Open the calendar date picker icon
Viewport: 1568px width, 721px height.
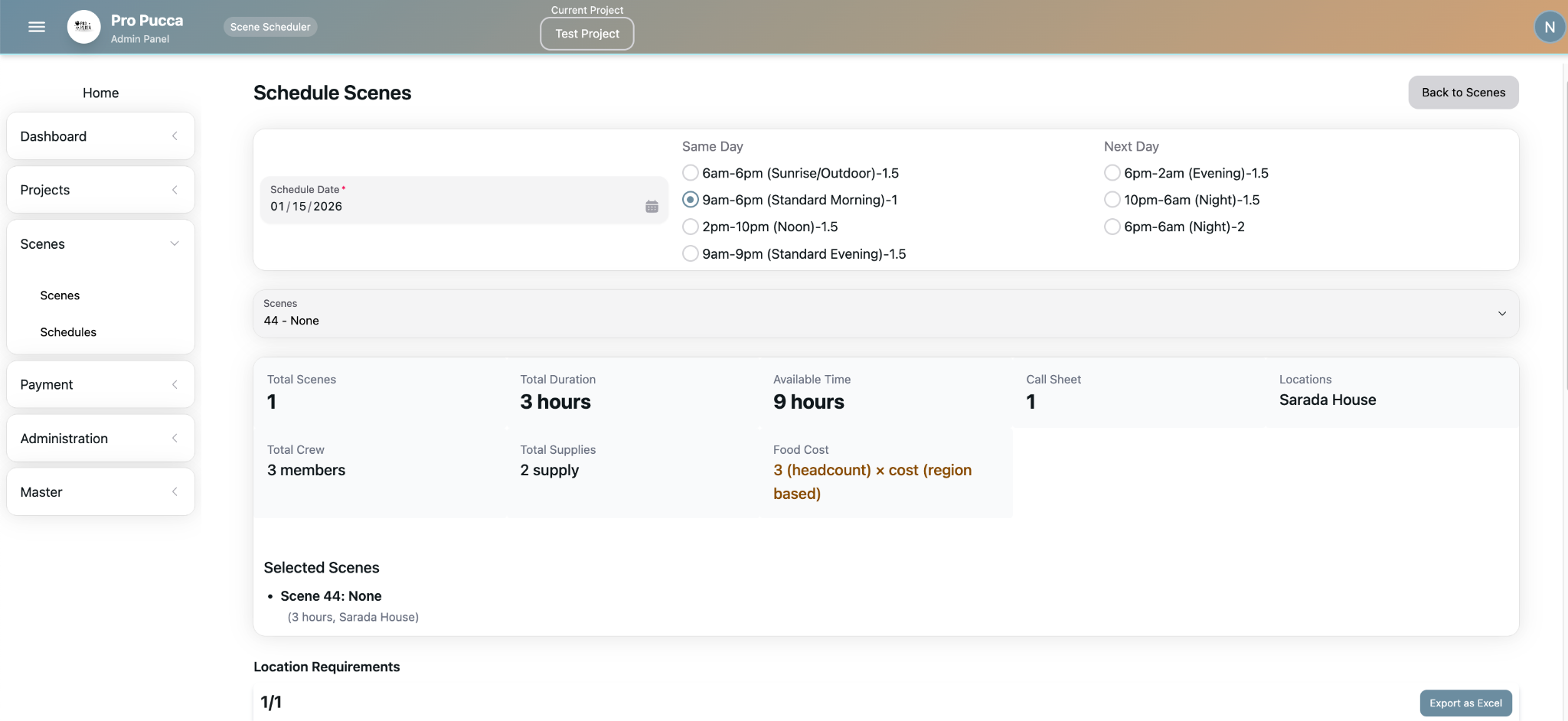coord(652,207)
